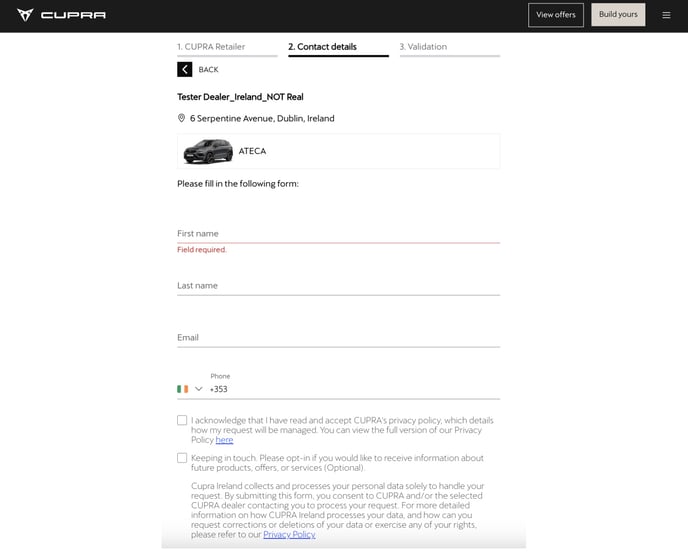Click the CUPRA logo in header

61,15
